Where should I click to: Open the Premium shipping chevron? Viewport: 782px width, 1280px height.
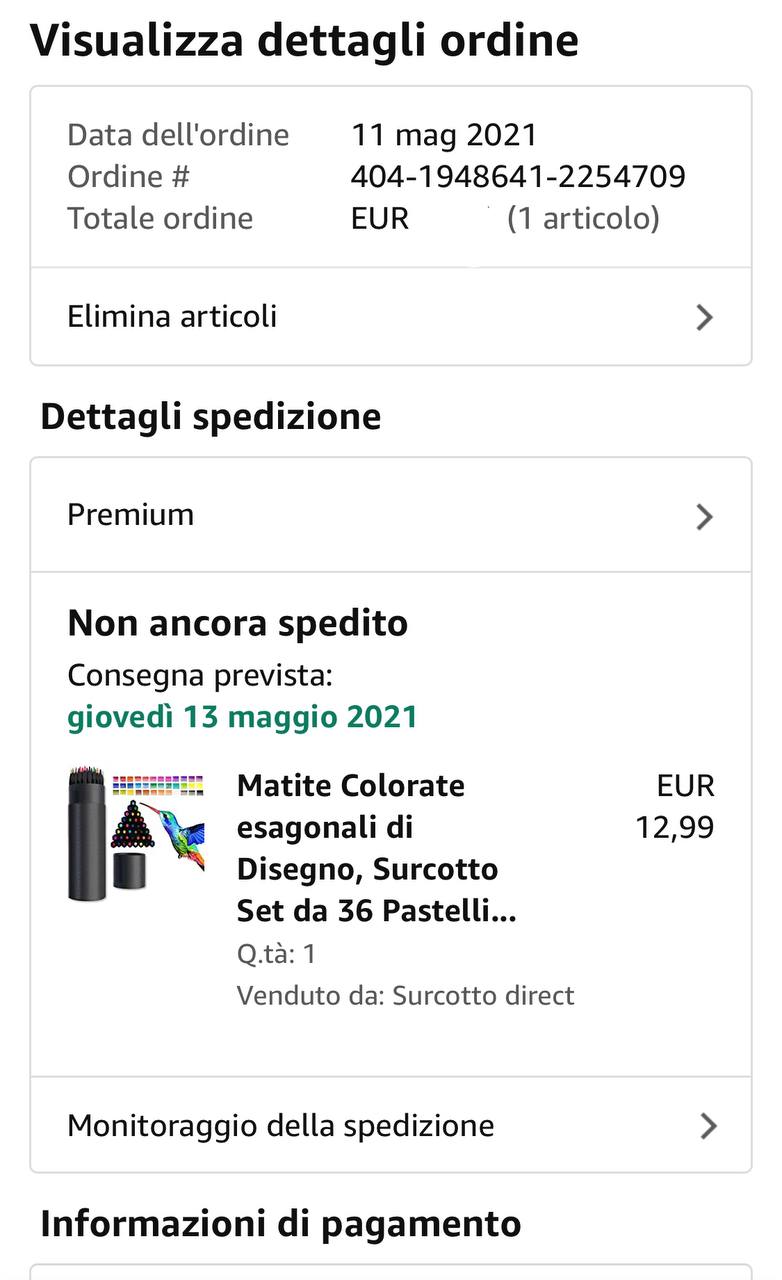coord(705,516)
